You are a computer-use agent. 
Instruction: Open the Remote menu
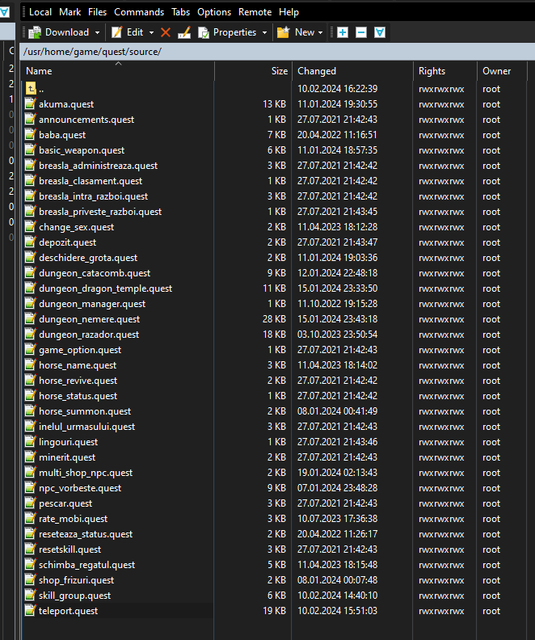pyautogui.click(x=255, y=12)
